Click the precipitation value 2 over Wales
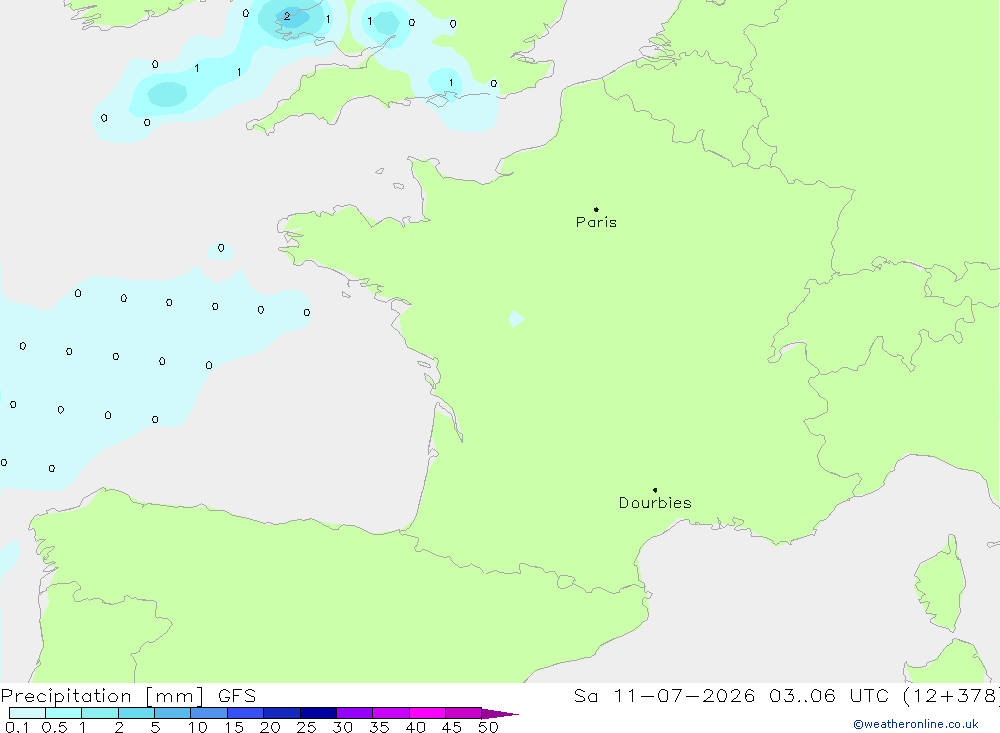 click(287, 17)
